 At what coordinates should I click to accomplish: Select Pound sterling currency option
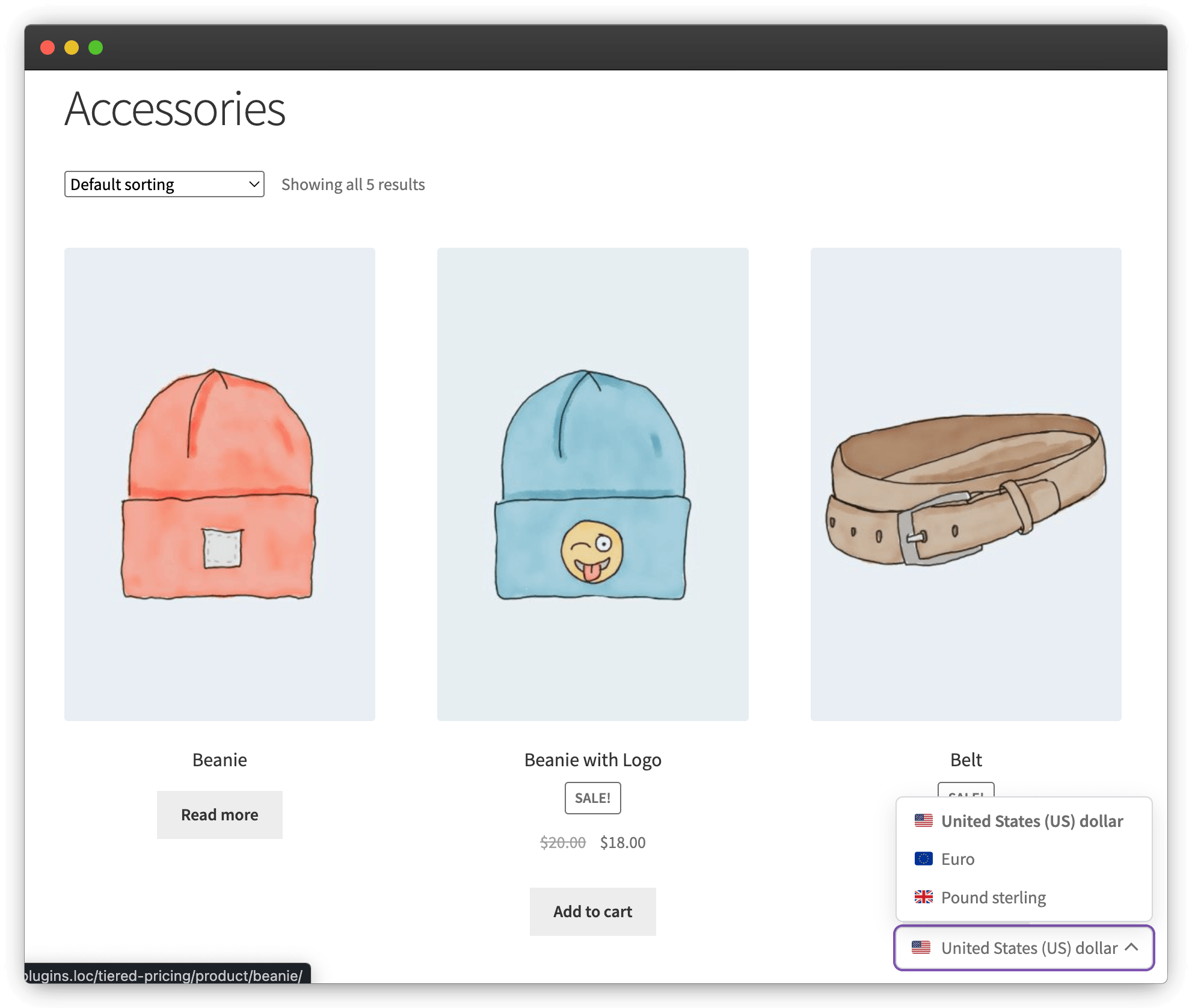1024,897
